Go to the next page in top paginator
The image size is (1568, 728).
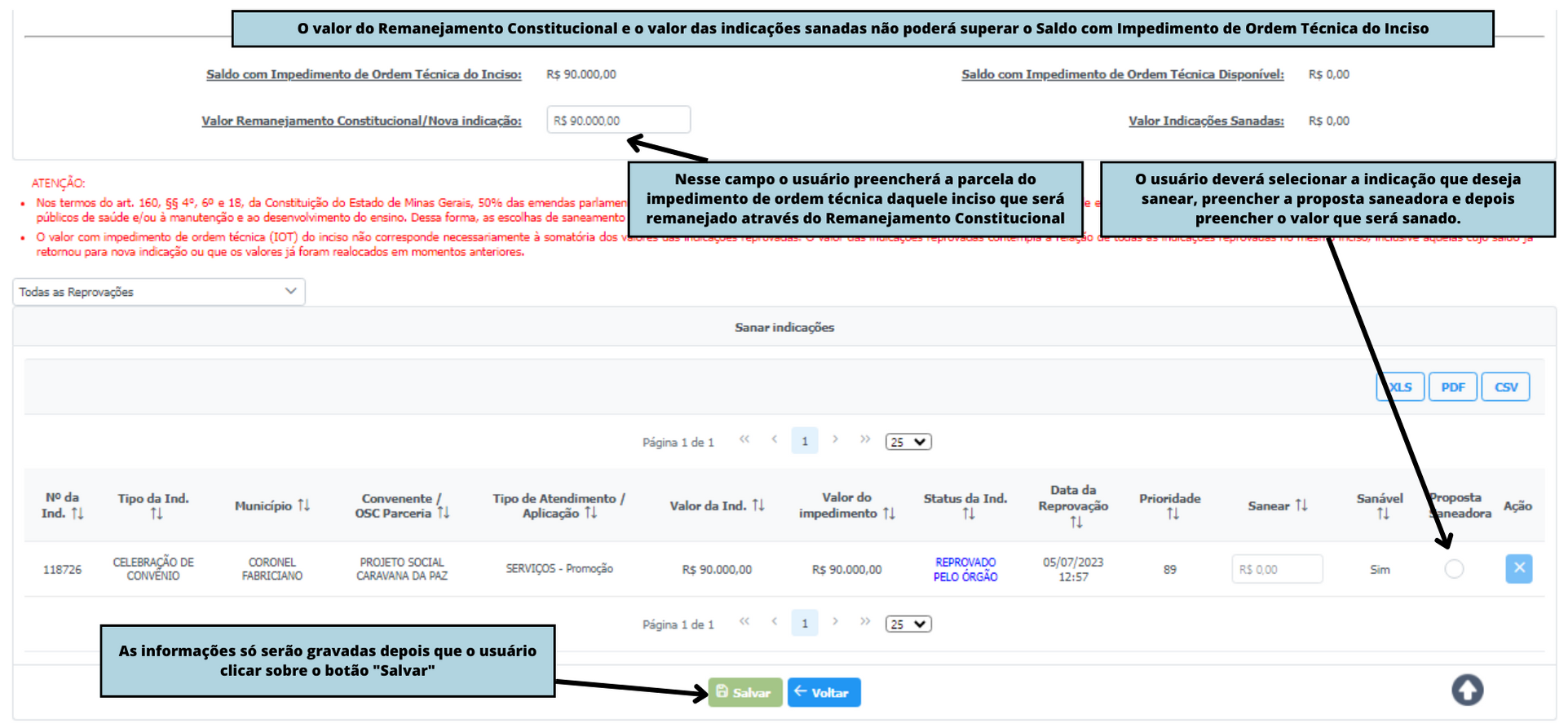tap(835, 440)
